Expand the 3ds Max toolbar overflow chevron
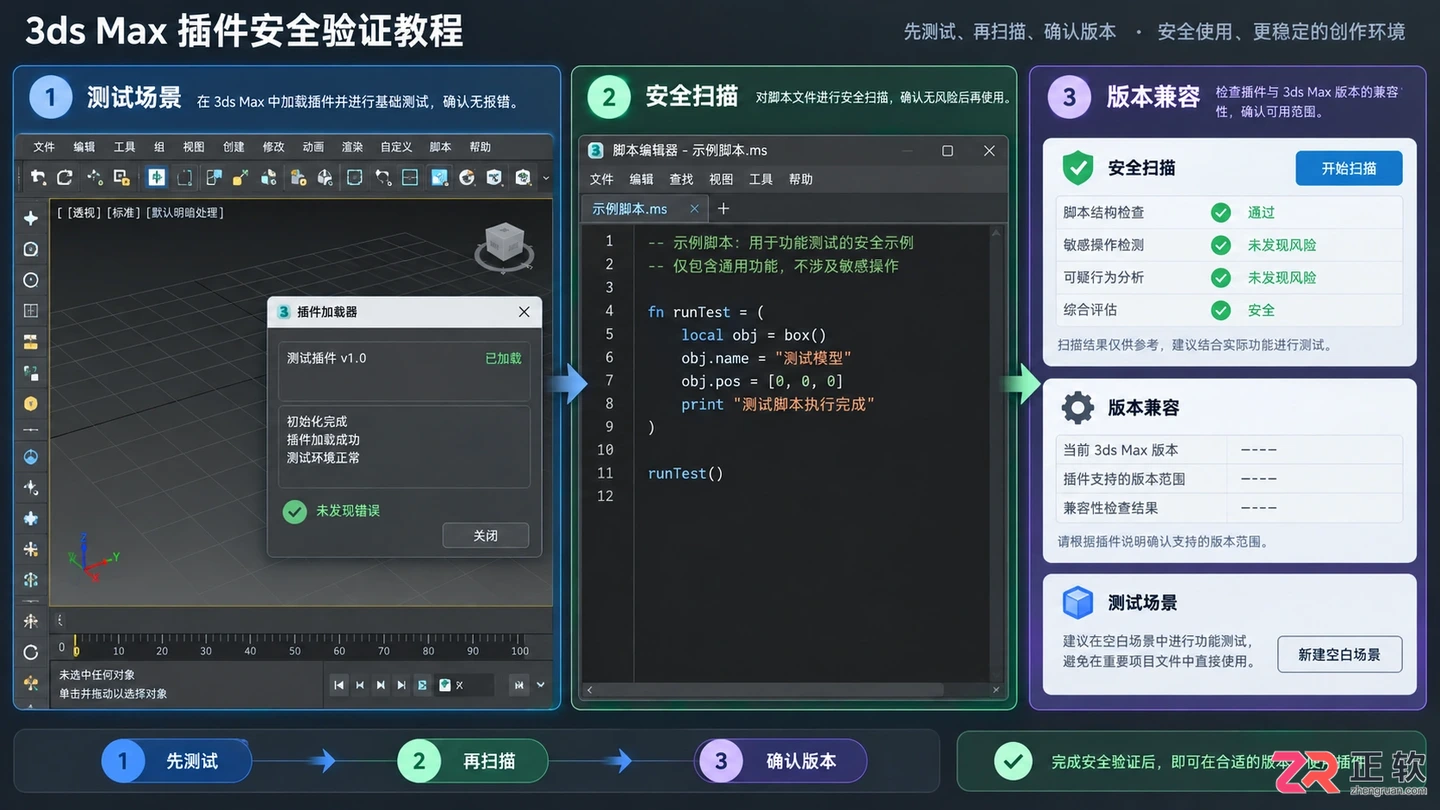Screen dimensions: 1440x810 pyautogui.click(x=546, y=178)
